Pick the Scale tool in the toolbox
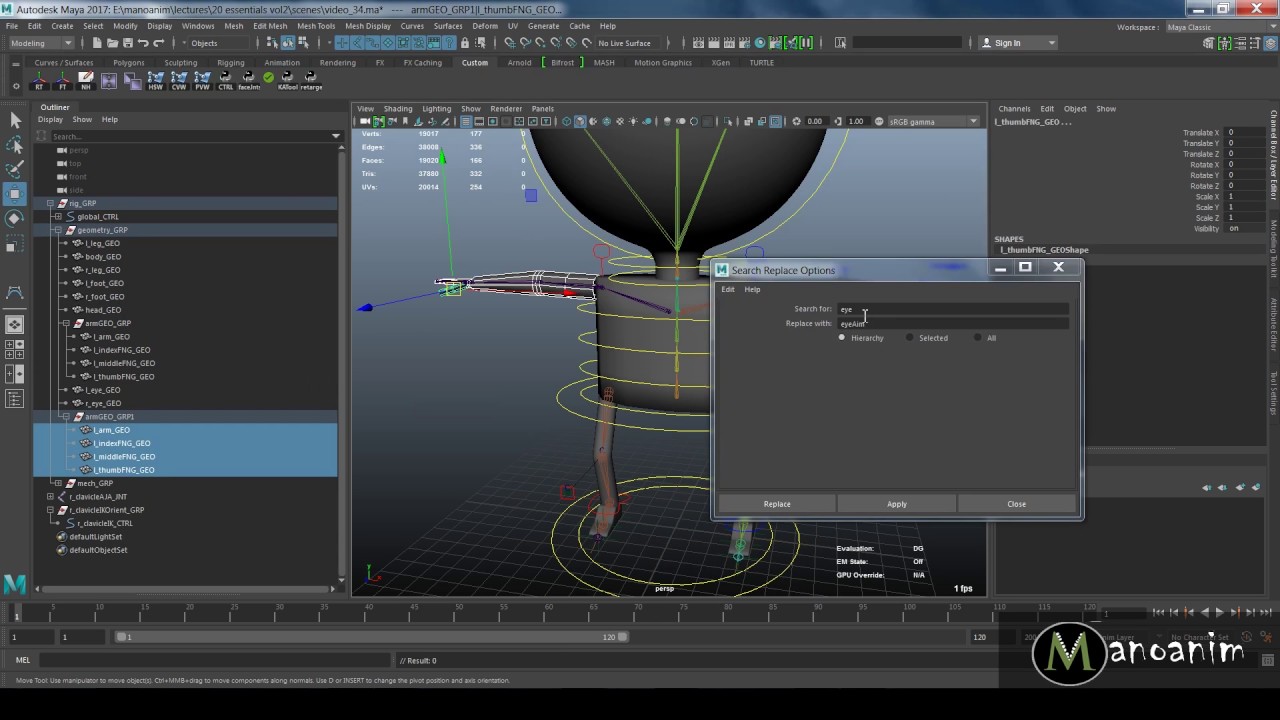This screenshot has height=720, width=1280. point(15,243)
